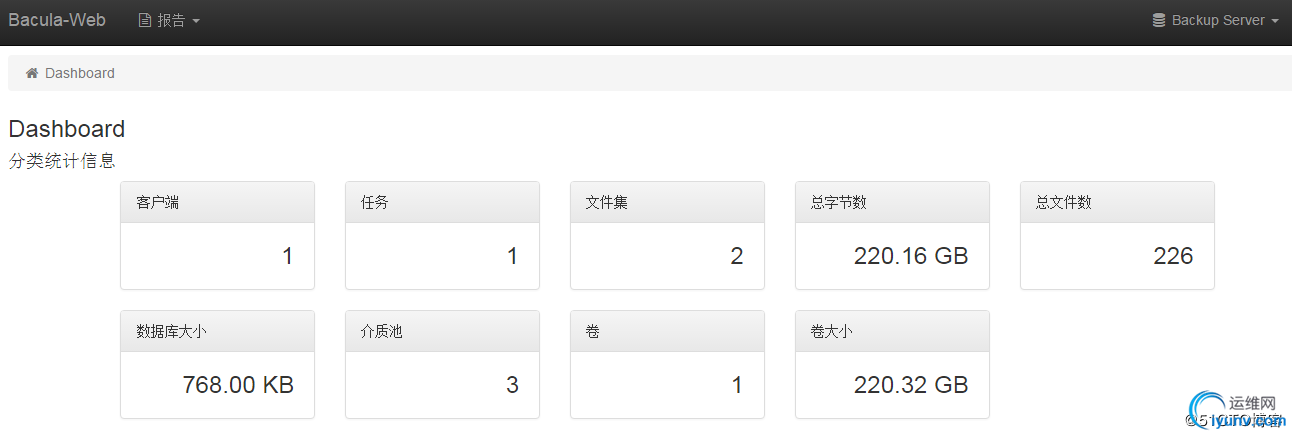This screenshot has height=437, width=1292.
Task: Click the 总文件数 card showing 226
Action: coord(1117,236)
